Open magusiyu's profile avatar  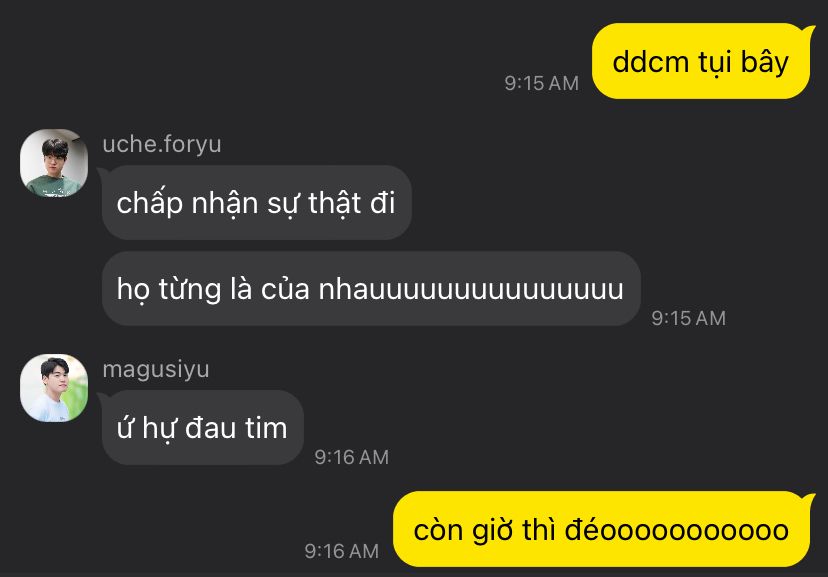point(54,388)
